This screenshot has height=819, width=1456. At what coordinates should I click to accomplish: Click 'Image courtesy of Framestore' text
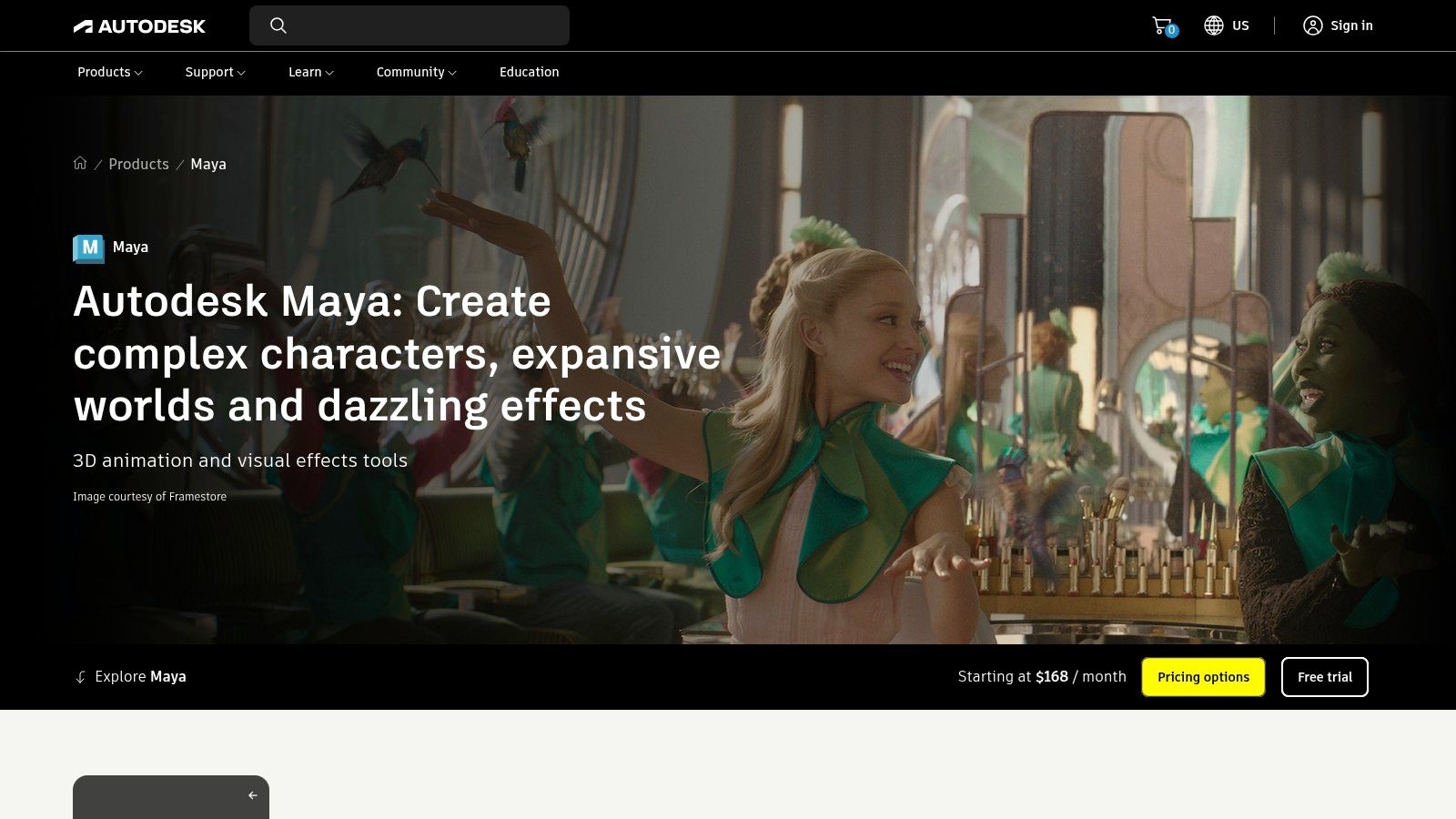(149, 497)
